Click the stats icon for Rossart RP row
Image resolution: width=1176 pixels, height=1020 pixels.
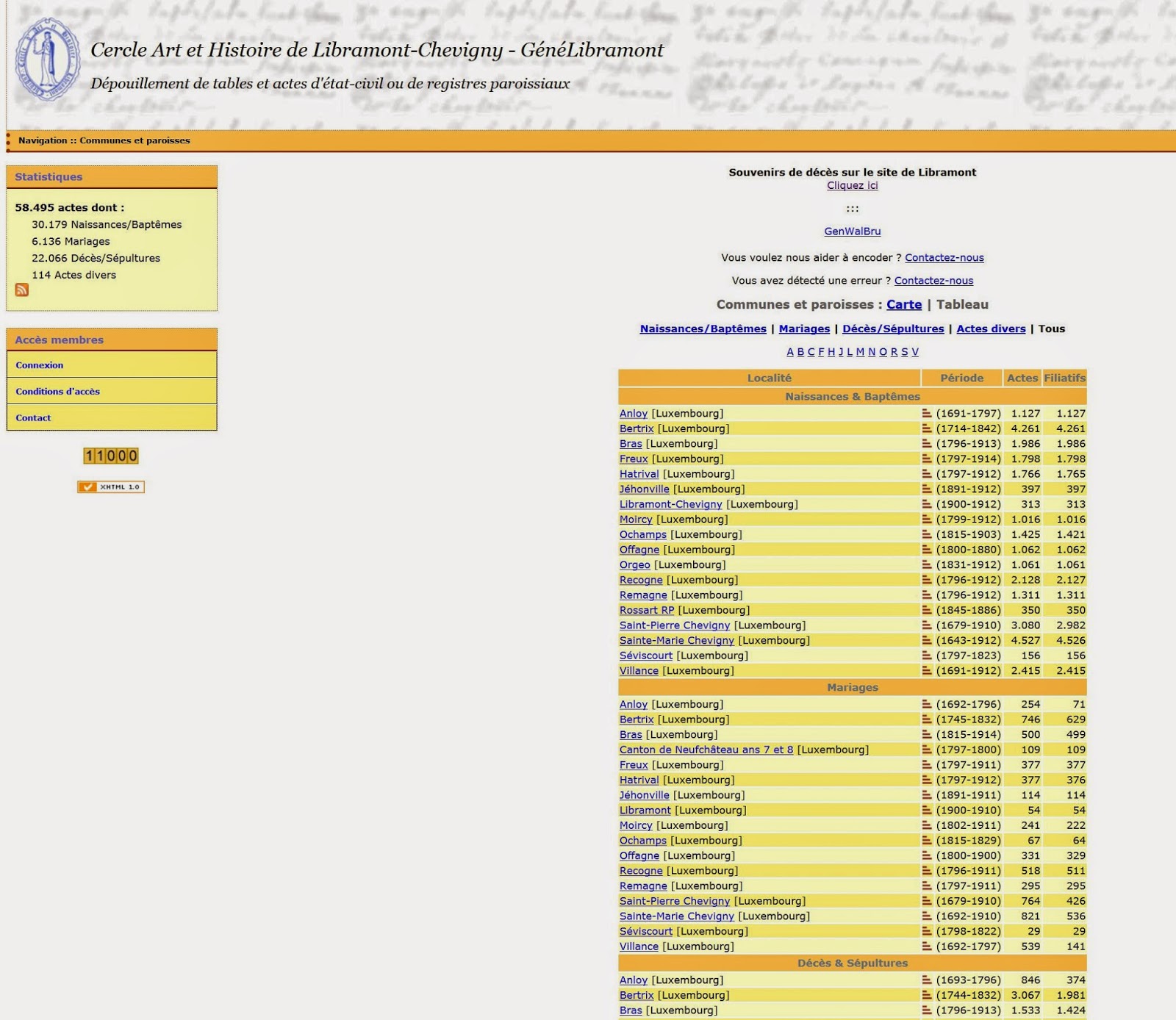tap(926, 610)
